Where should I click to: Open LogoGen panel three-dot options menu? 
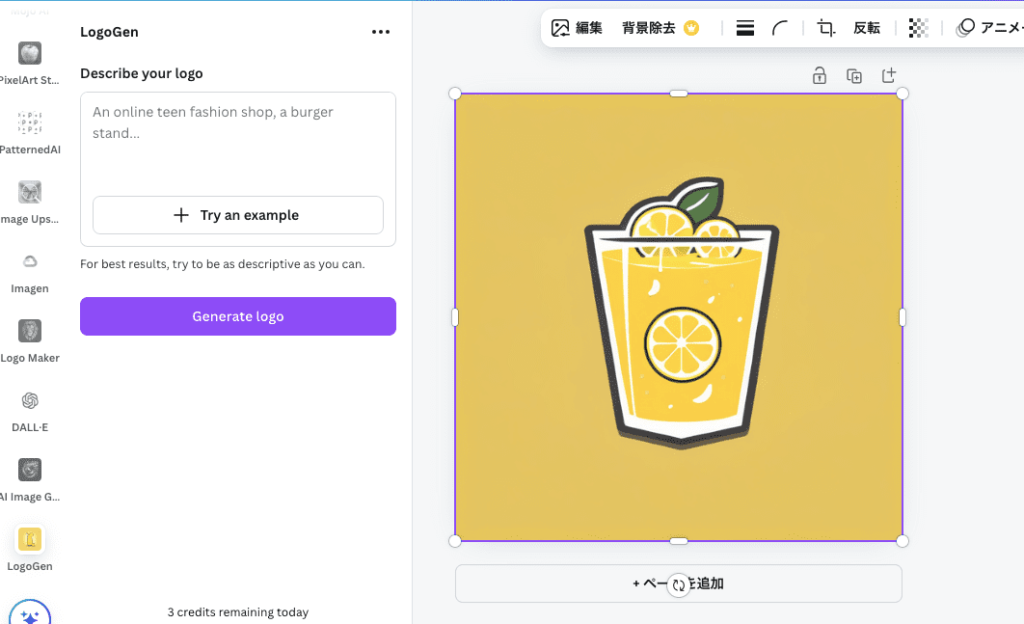coord(381,32)
